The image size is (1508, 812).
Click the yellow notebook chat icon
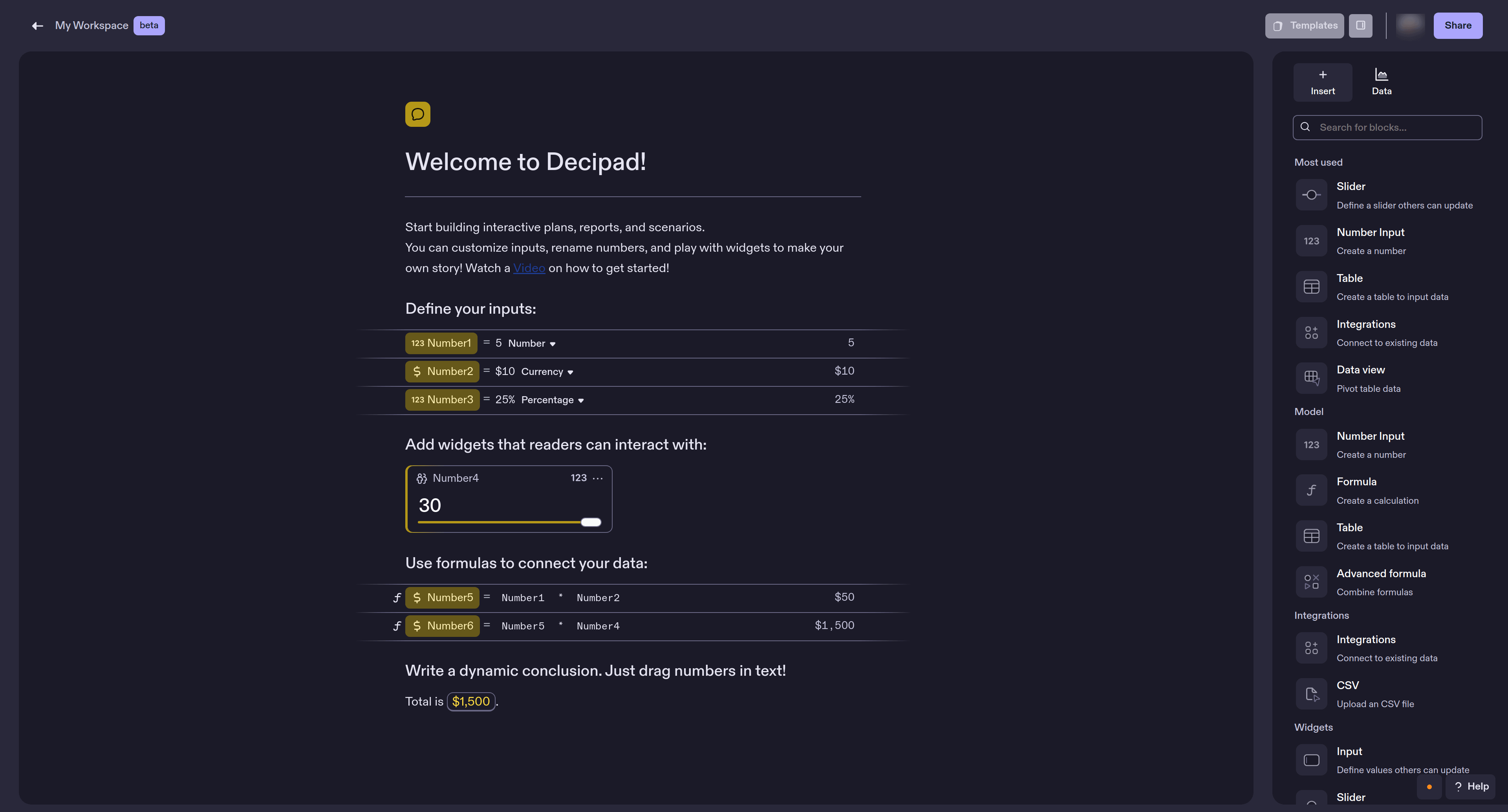pos(417,114)
